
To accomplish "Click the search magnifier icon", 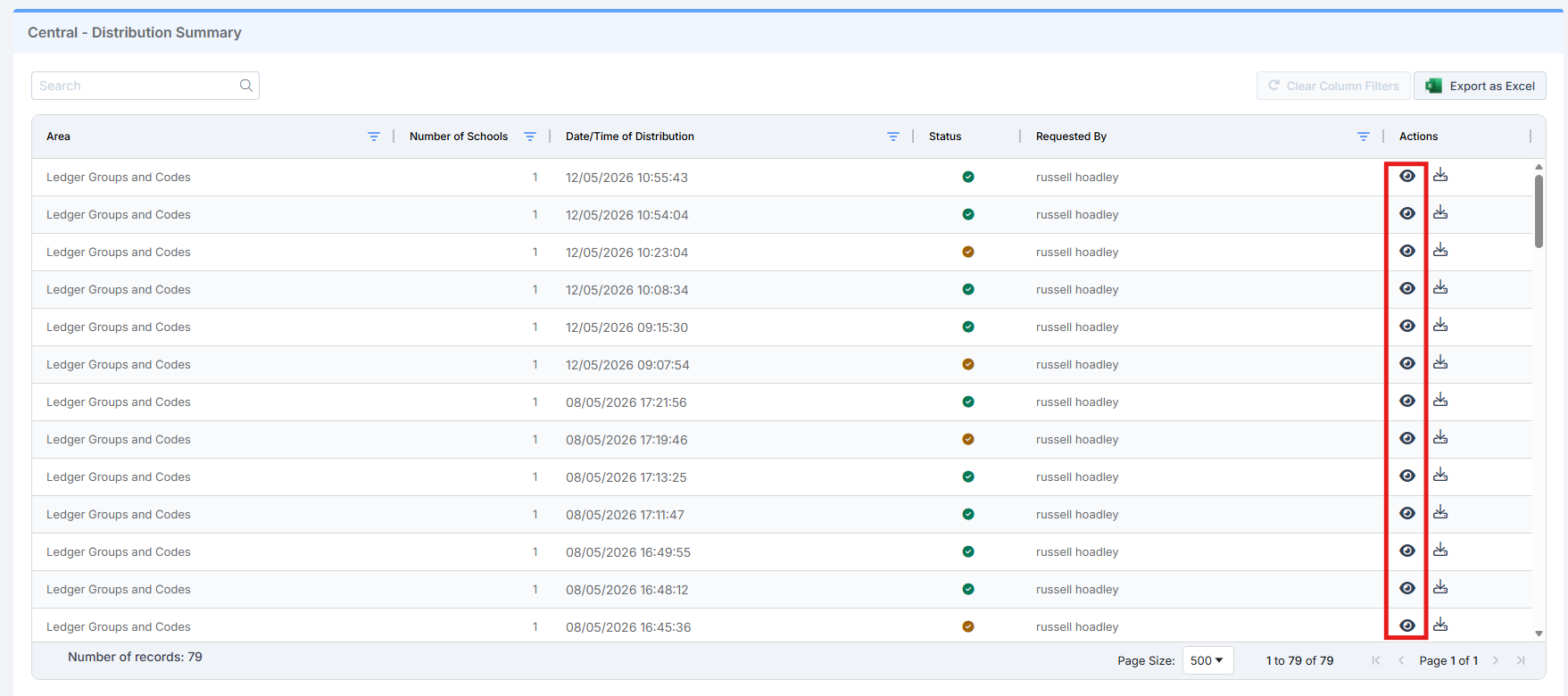I will 246,86.
